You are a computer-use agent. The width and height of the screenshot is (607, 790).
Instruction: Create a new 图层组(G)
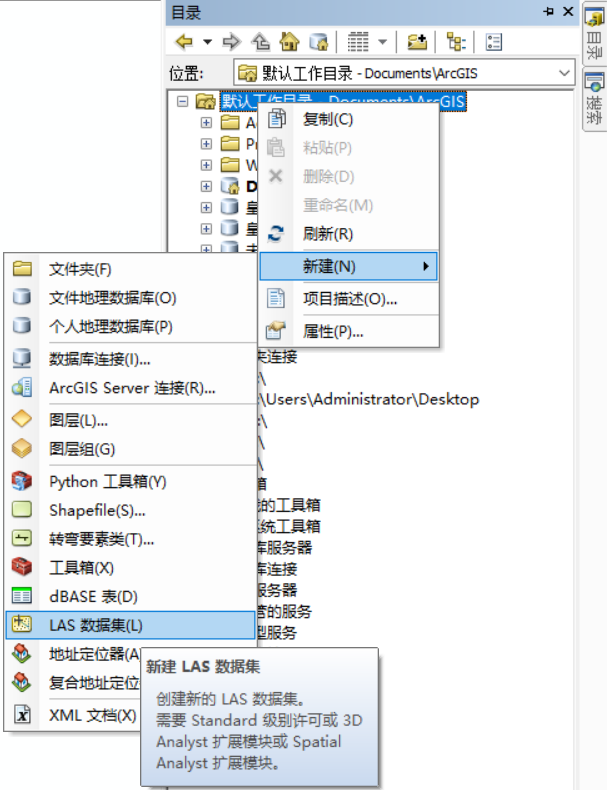pos(131,449)
